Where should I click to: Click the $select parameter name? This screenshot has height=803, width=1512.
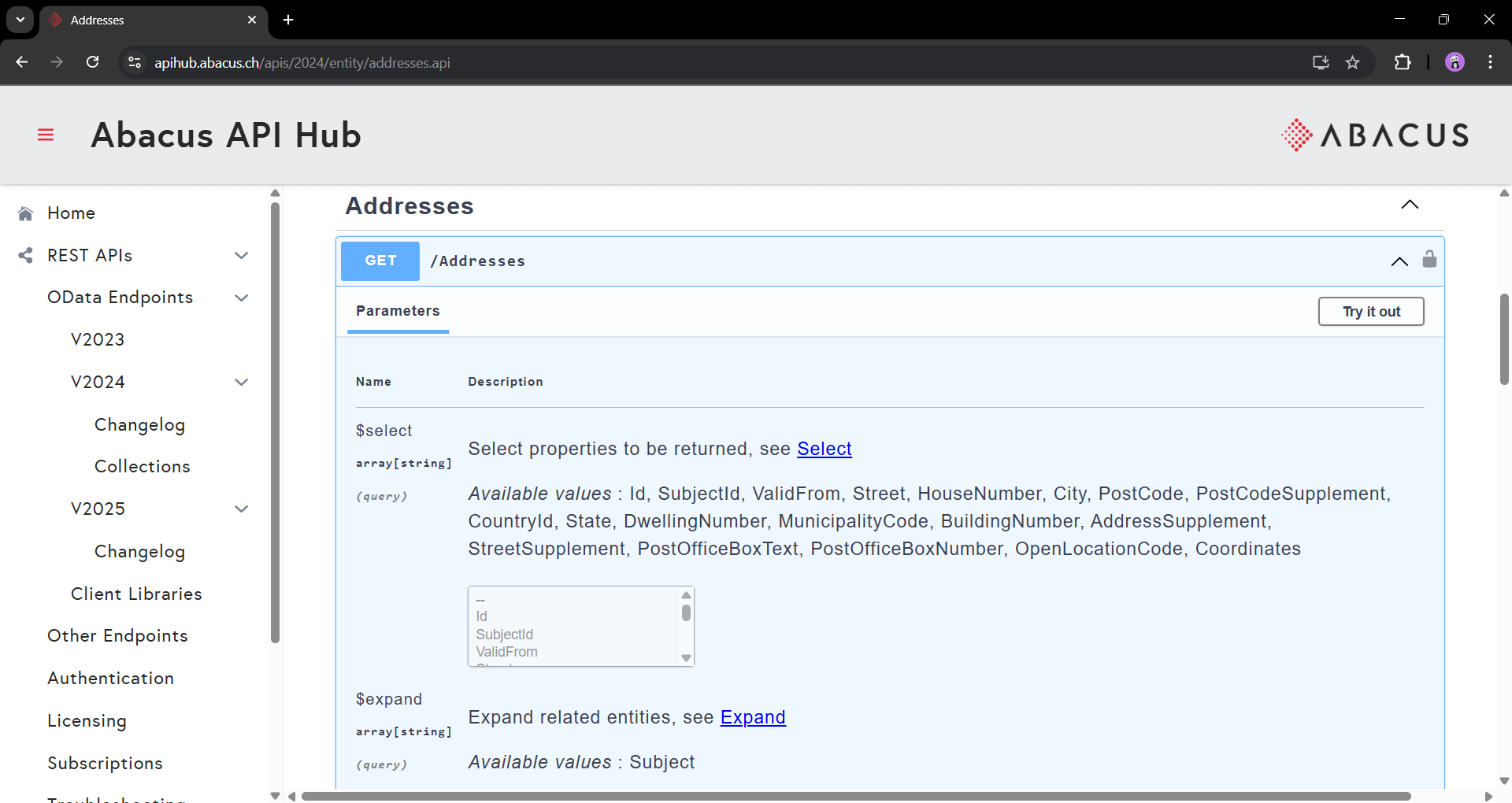tap(384, 431)
